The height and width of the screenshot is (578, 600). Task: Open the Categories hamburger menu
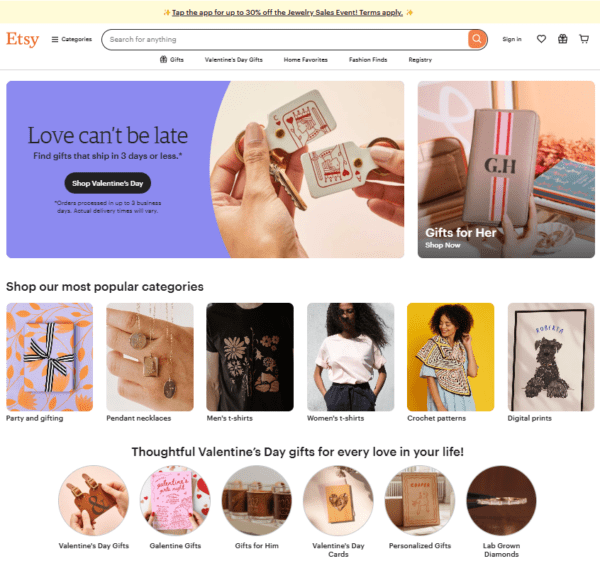point(72,39)
